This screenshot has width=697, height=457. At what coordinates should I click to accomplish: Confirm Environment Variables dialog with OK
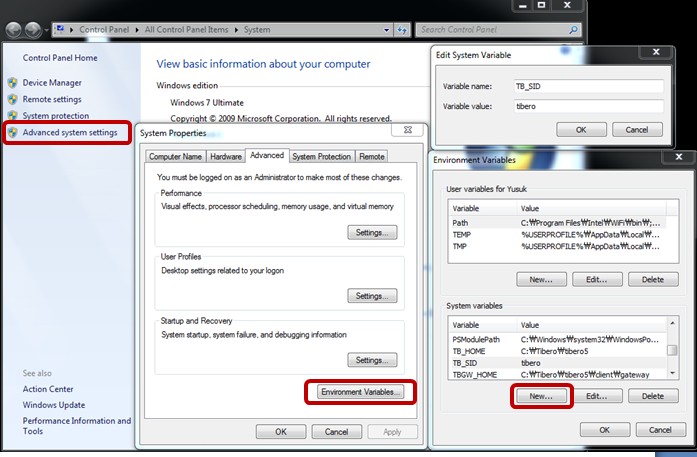(x=605, y=429)
